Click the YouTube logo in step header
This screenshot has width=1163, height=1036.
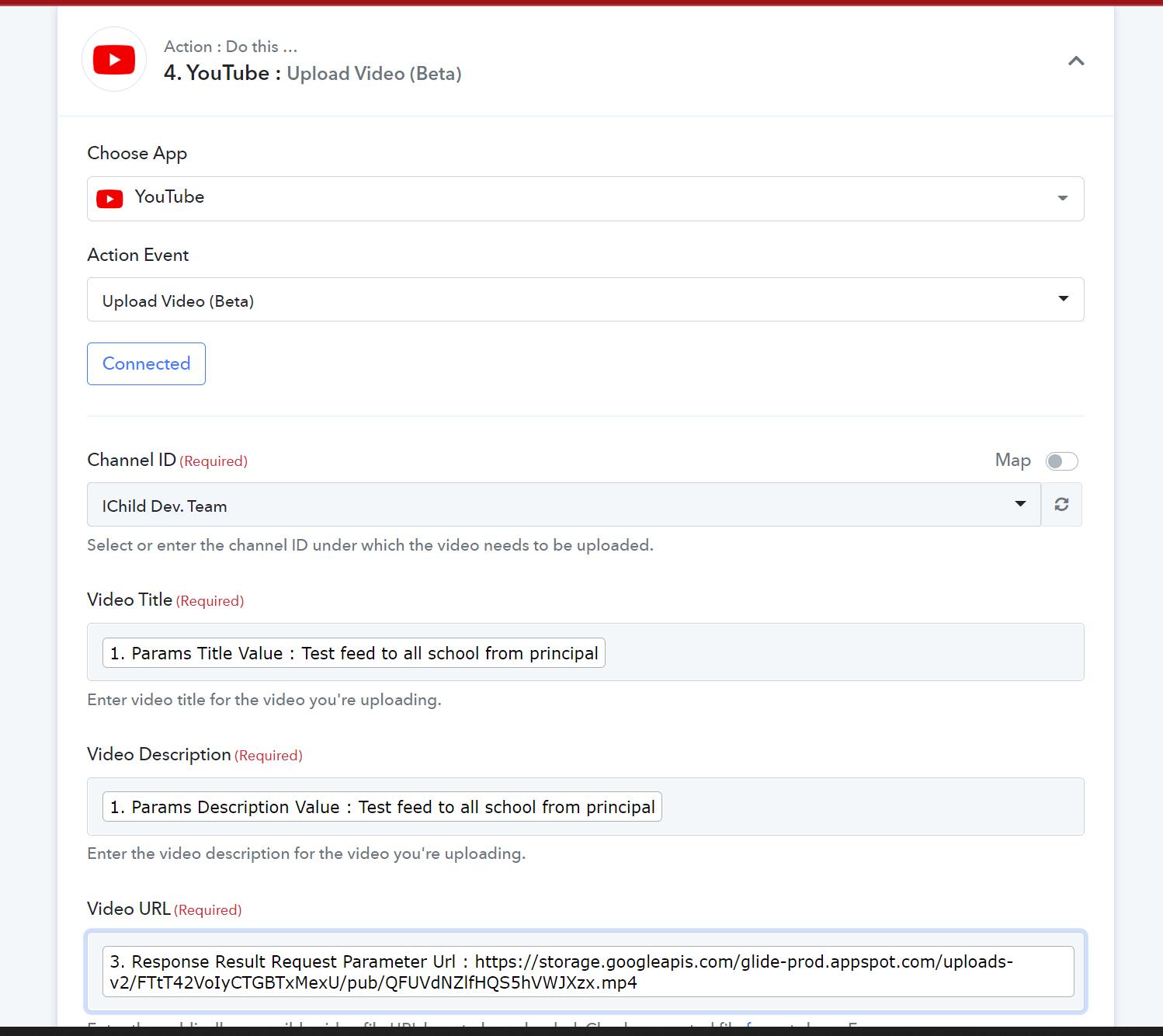114,60
